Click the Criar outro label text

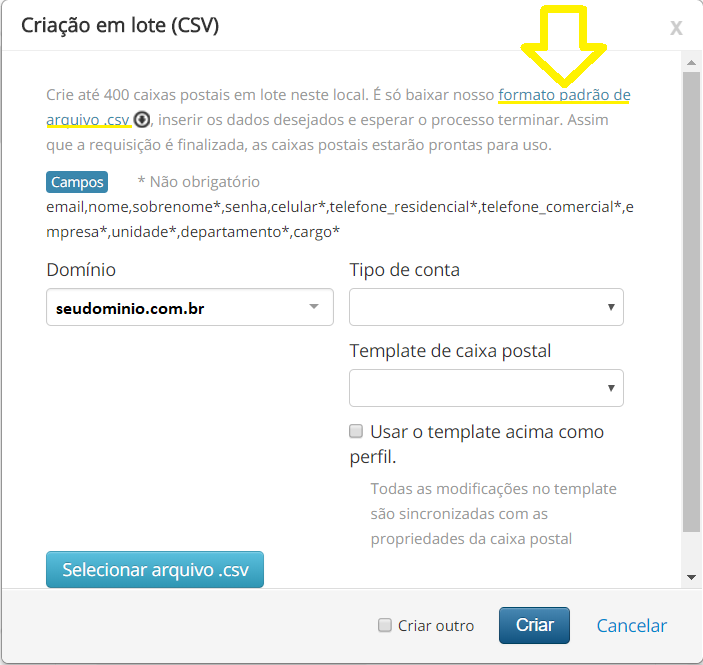[436, 626]
